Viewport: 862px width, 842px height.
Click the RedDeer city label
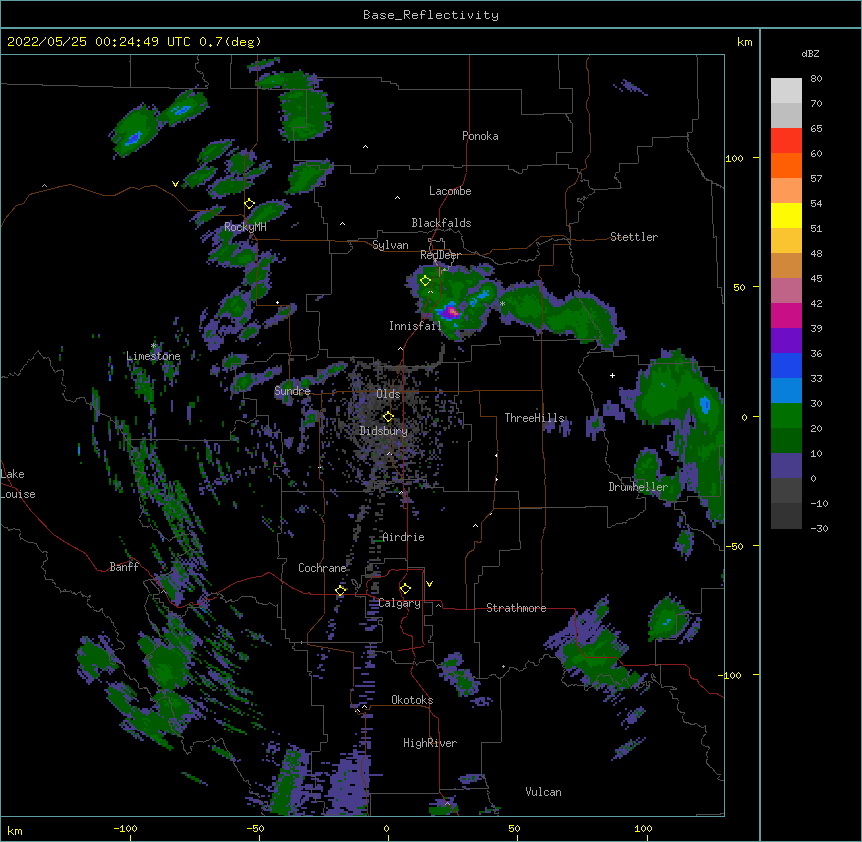(x=440, y=255)
